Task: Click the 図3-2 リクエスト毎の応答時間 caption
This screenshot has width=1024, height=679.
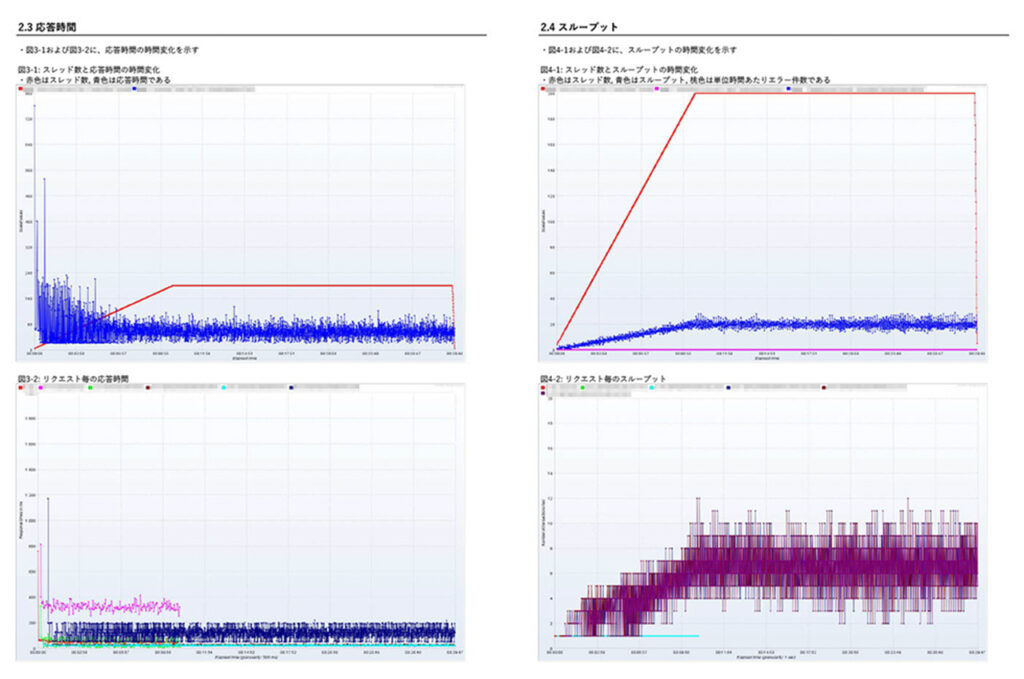Action: (x=81, y=378)
